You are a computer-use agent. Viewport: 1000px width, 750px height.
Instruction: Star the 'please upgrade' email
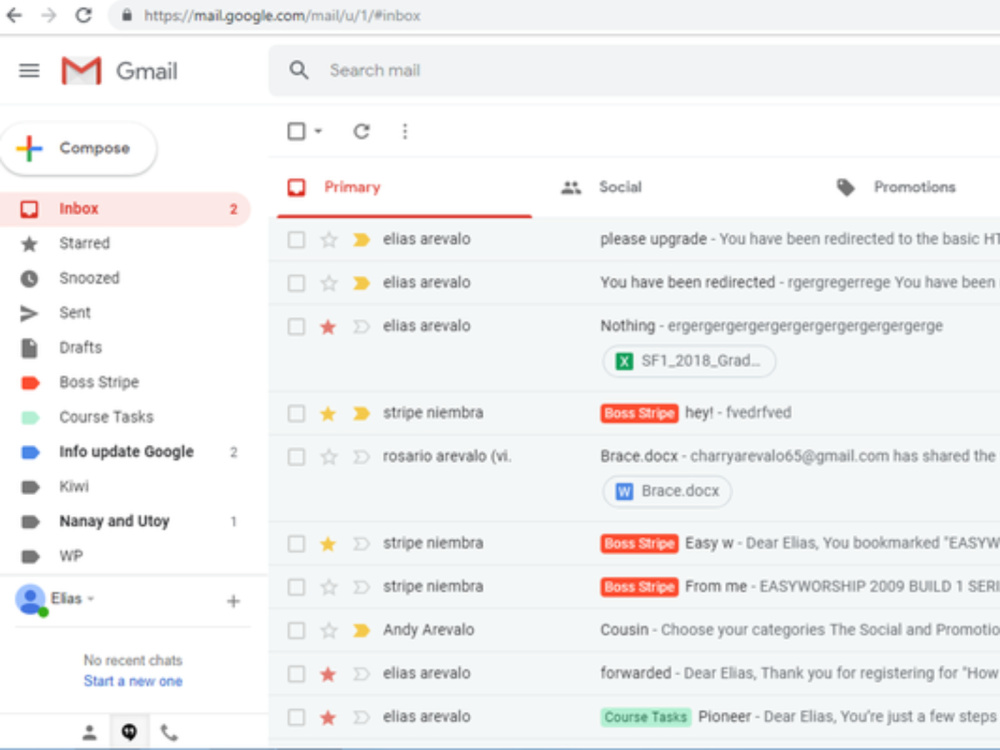point(328,240)
